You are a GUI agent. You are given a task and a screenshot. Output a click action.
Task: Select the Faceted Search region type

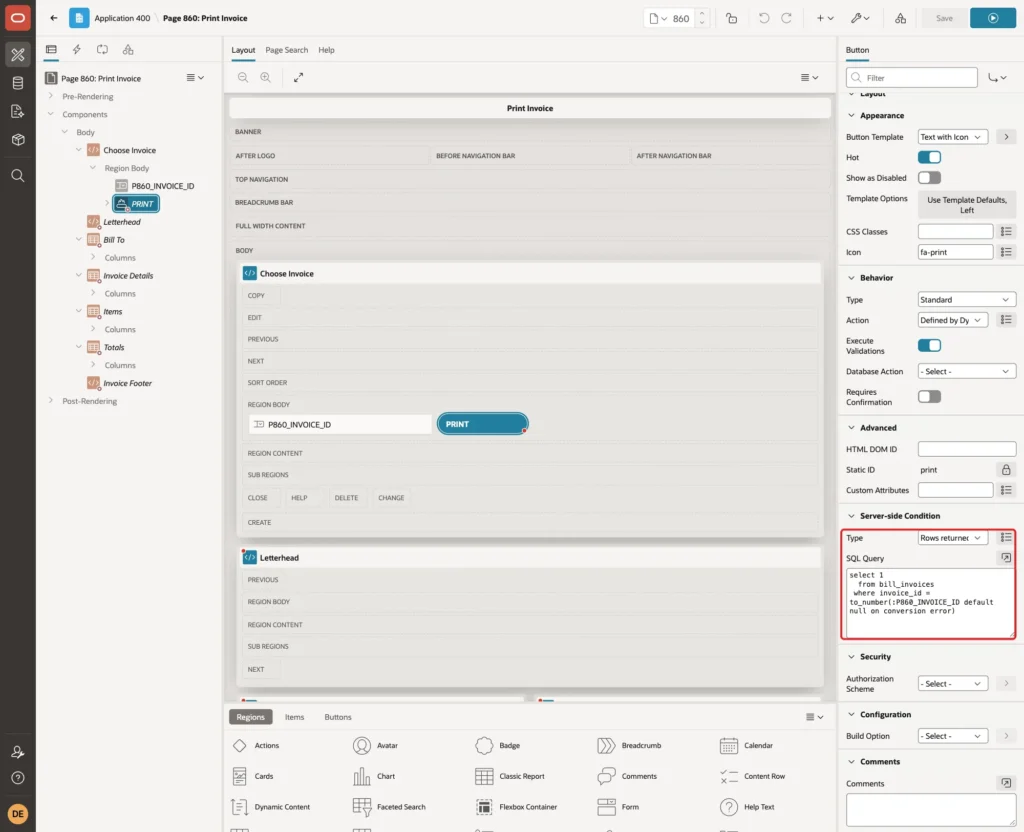click(389, 807)
